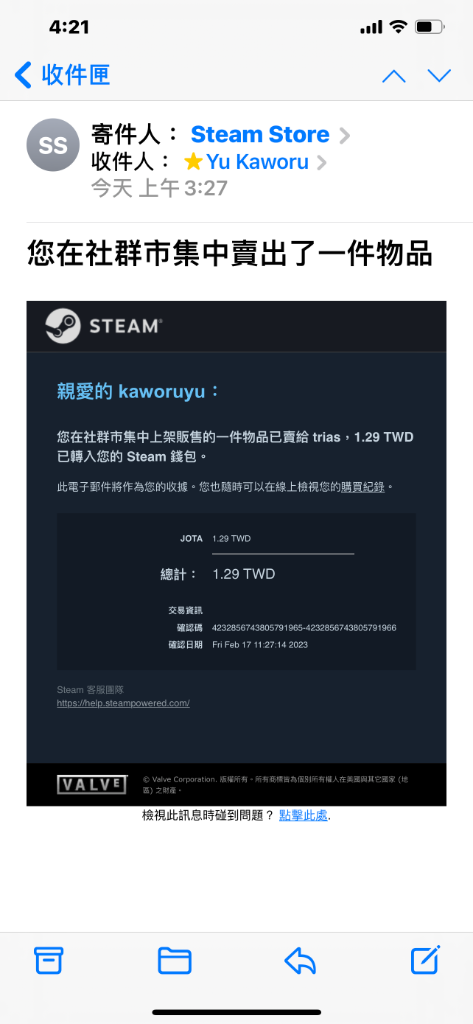Expand sender details chevron next to Steam Store
This screenshot has height=1024, width=473.
coord(344,136)
